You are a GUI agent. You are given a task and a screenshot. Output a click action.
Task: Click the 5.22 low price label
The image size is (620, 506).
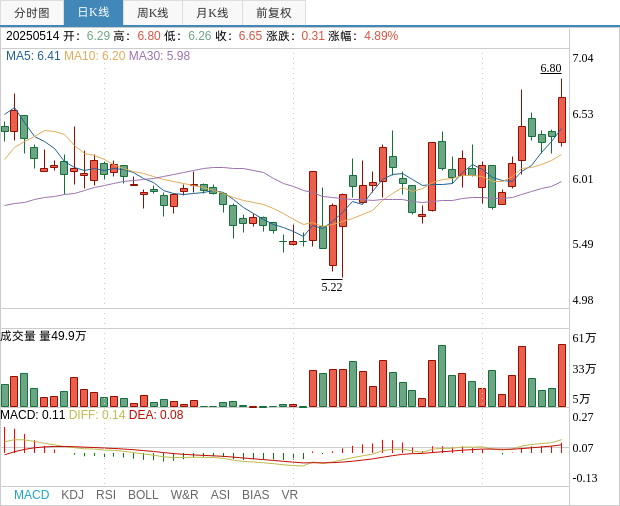point(332,287)
